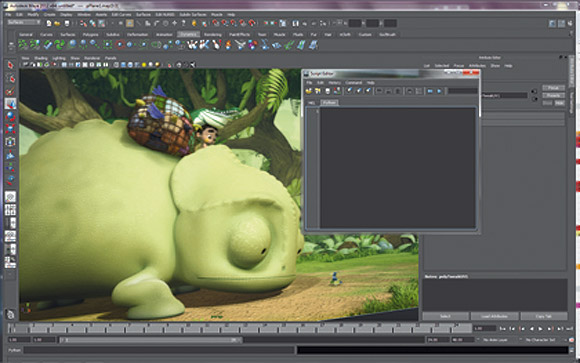Open the Selected menu in Attribute Editor
The width and height of the screenshot is (580, 363).
pyautogui.click(x=441, y=65)
